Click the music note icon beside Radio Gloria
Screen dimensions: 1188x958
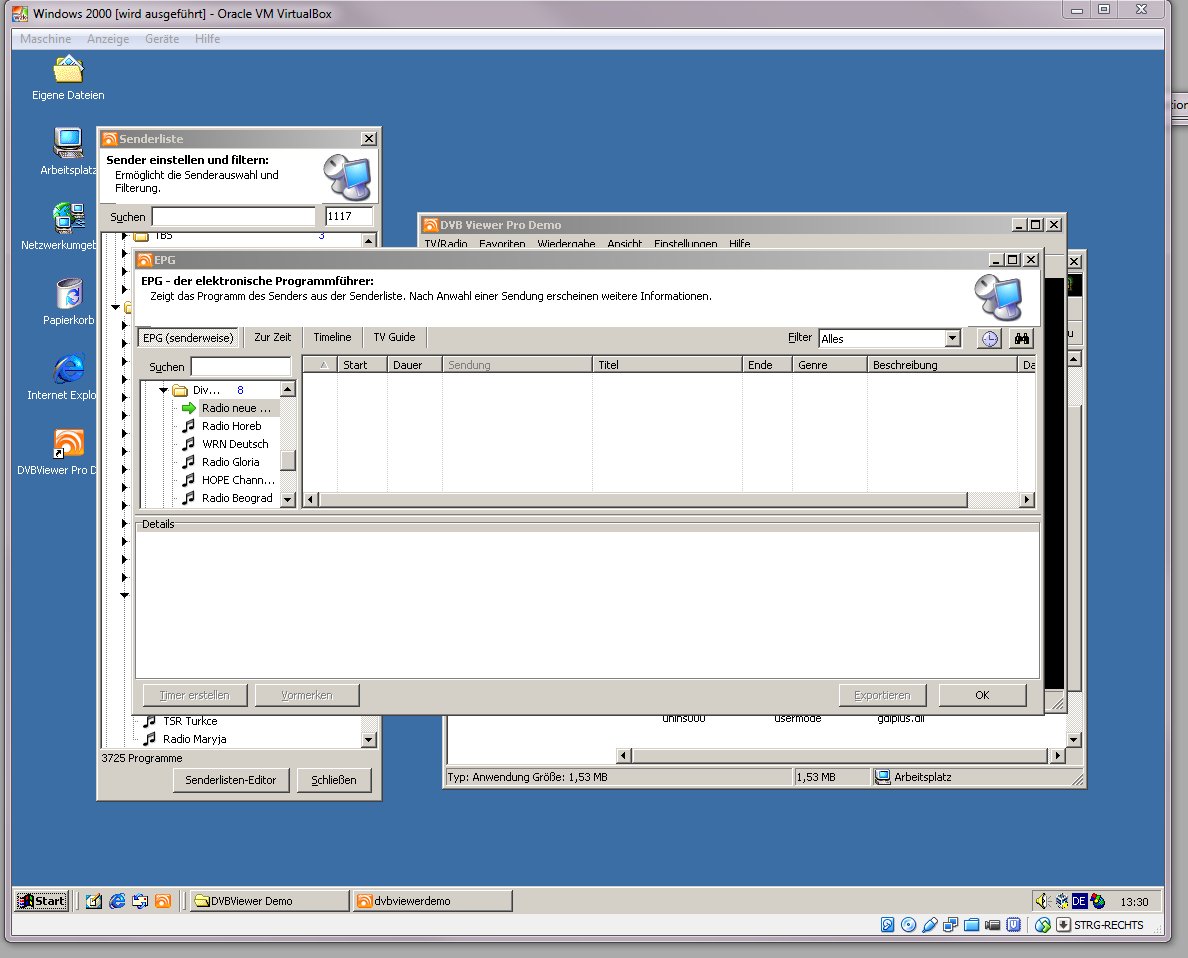189,462
